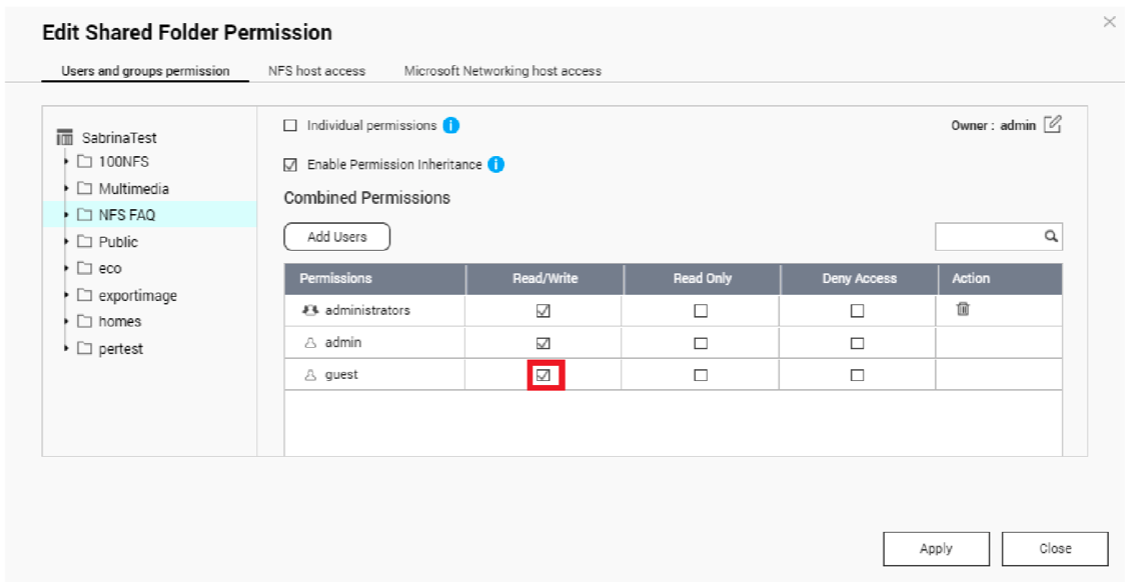The image size is (1125, 582).
Task: Click the Multimedia folder icon
Action: pos(85,188)
